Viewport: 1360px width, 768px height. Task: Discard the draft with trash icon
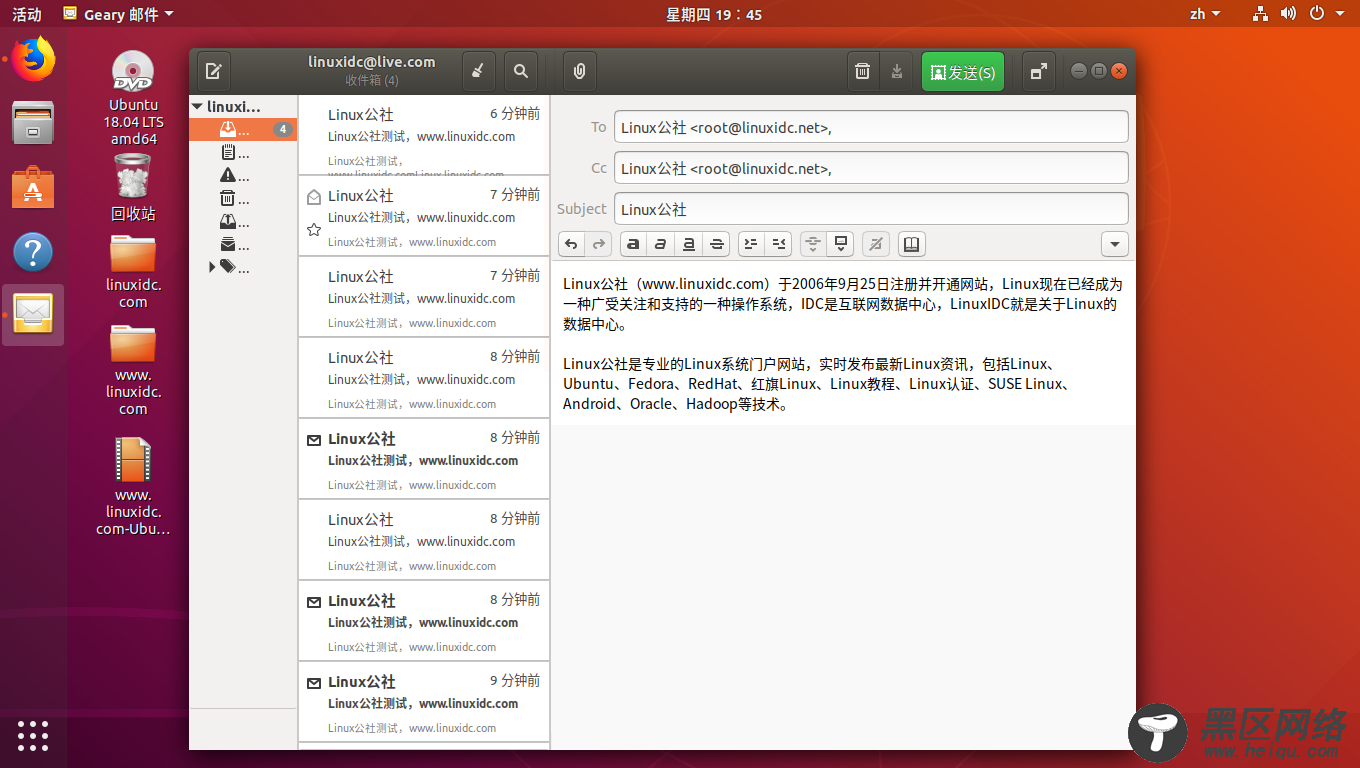[863, 72]
